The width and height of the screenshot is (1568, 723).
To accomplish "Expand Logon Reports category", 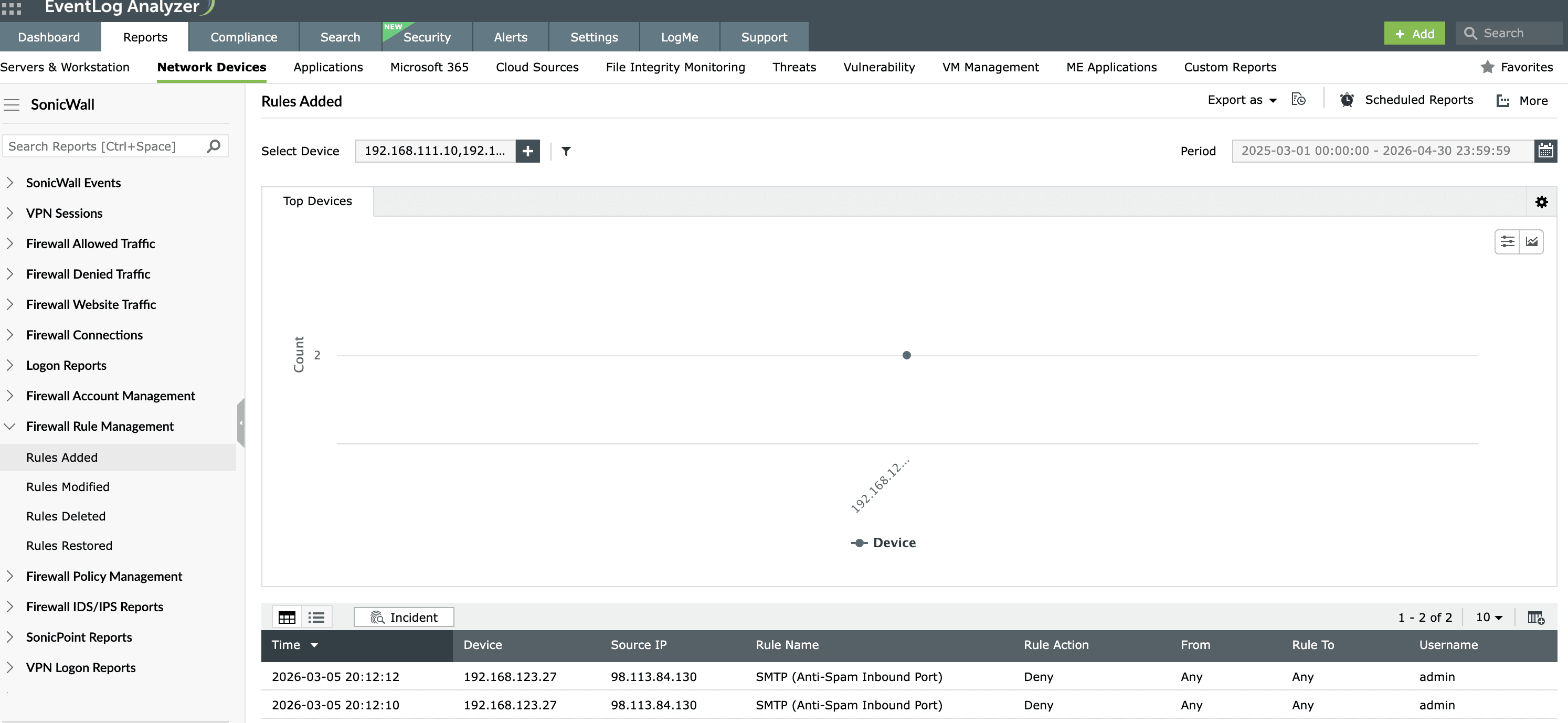I will tap(10, 365).
